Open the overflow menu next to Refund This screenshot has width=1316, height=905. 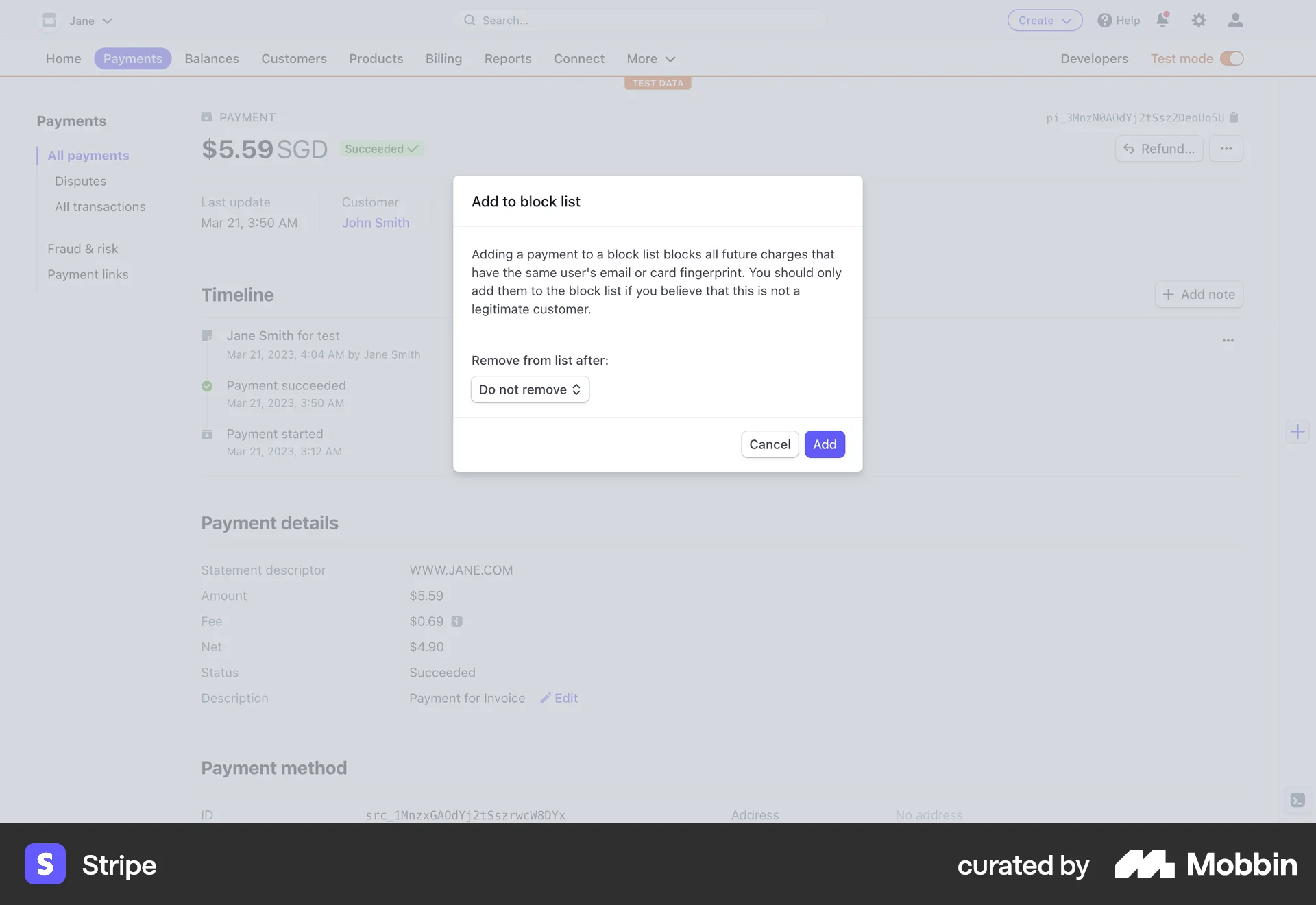(x=1227, y=149)
